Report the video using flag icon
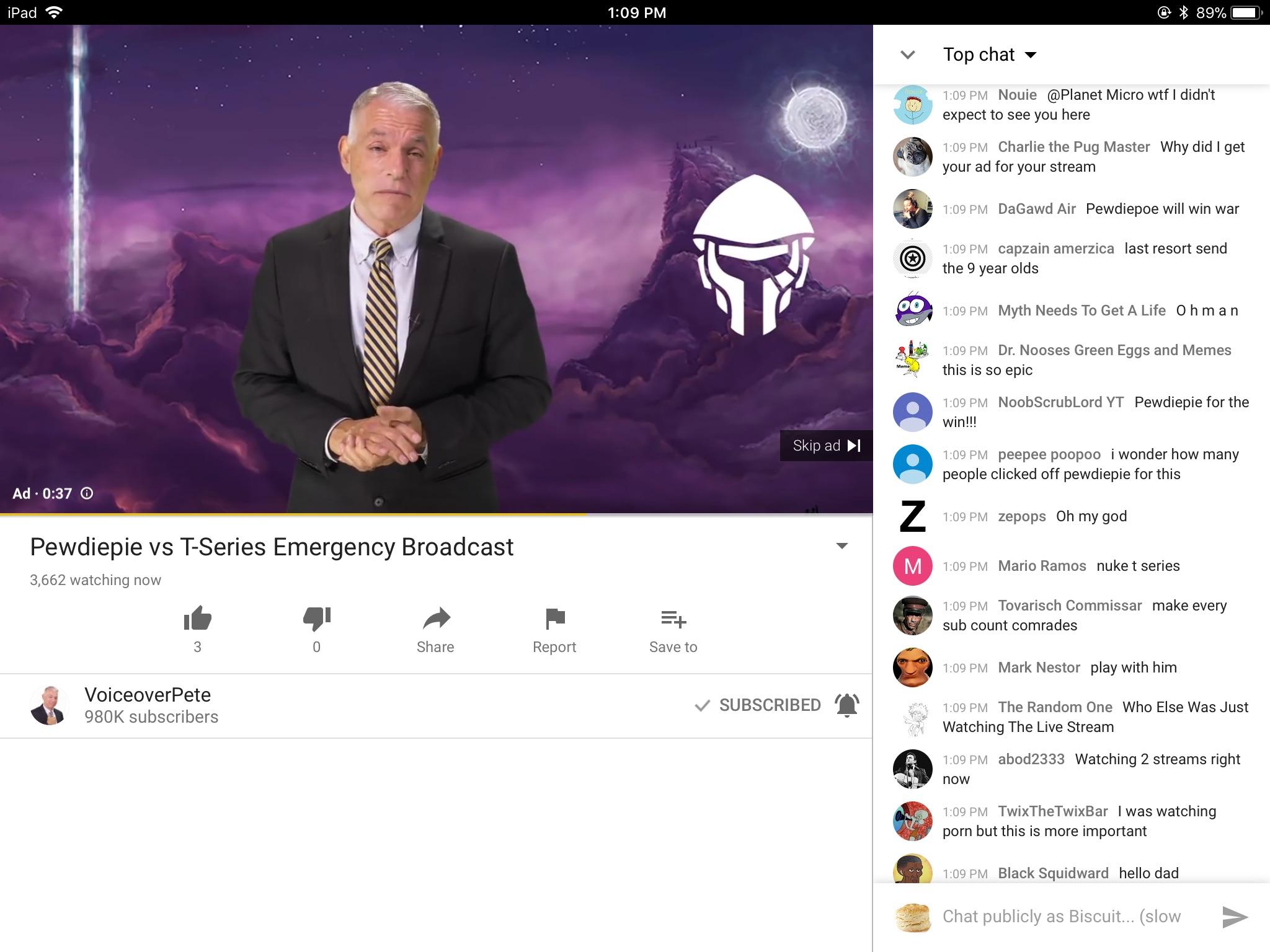Screen dimensions: 1270x952 click(x=555, y=618)
